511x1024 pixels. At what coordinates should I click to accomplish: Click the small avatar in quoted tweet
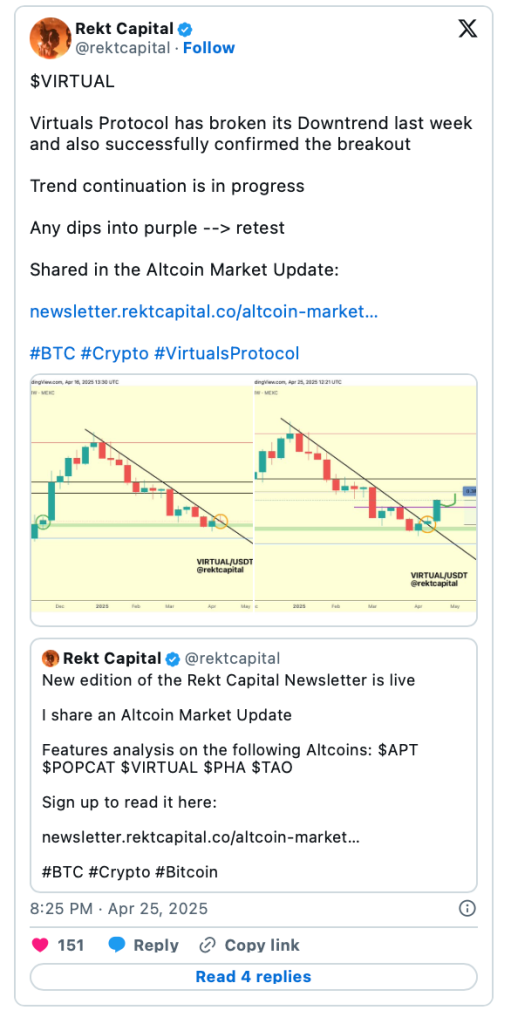(50, 658)
